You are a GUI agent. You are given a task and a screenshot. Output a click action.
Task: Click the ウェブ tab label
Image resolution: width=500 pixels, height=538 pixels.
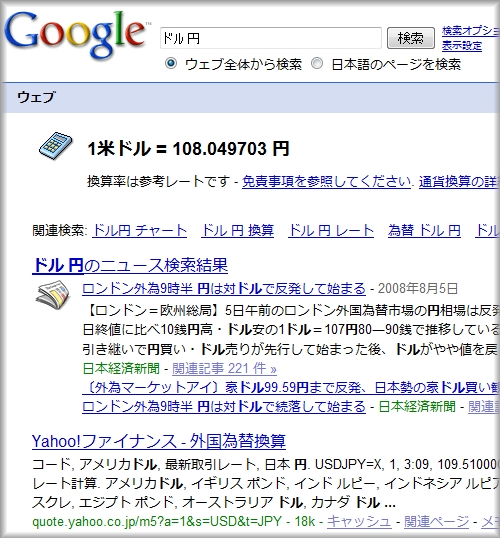coord(36,97)
